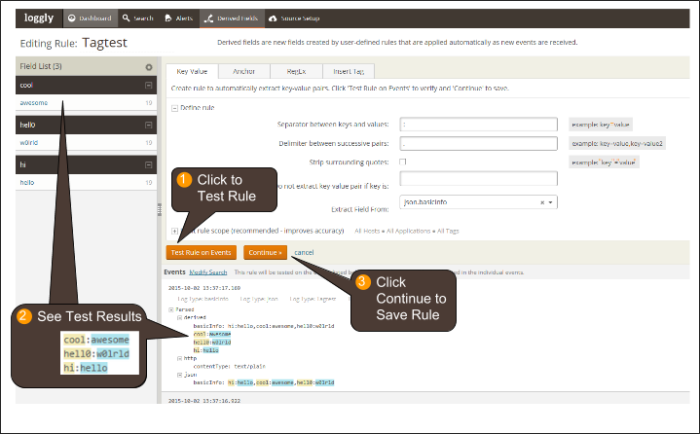Switch to the RegEx tab
The image size is (700, 434).
[x=296, y=71]
